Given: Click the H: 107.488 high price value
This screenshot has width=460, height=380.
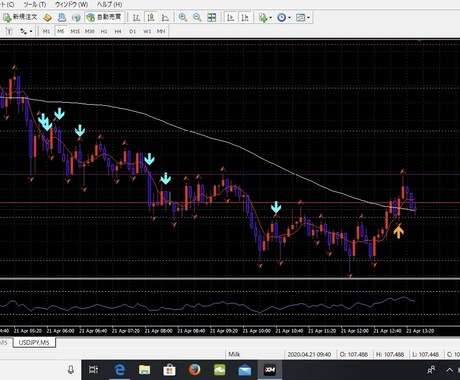Looking at the screenshot, I should pyautogui.click(x=390, y=354).
